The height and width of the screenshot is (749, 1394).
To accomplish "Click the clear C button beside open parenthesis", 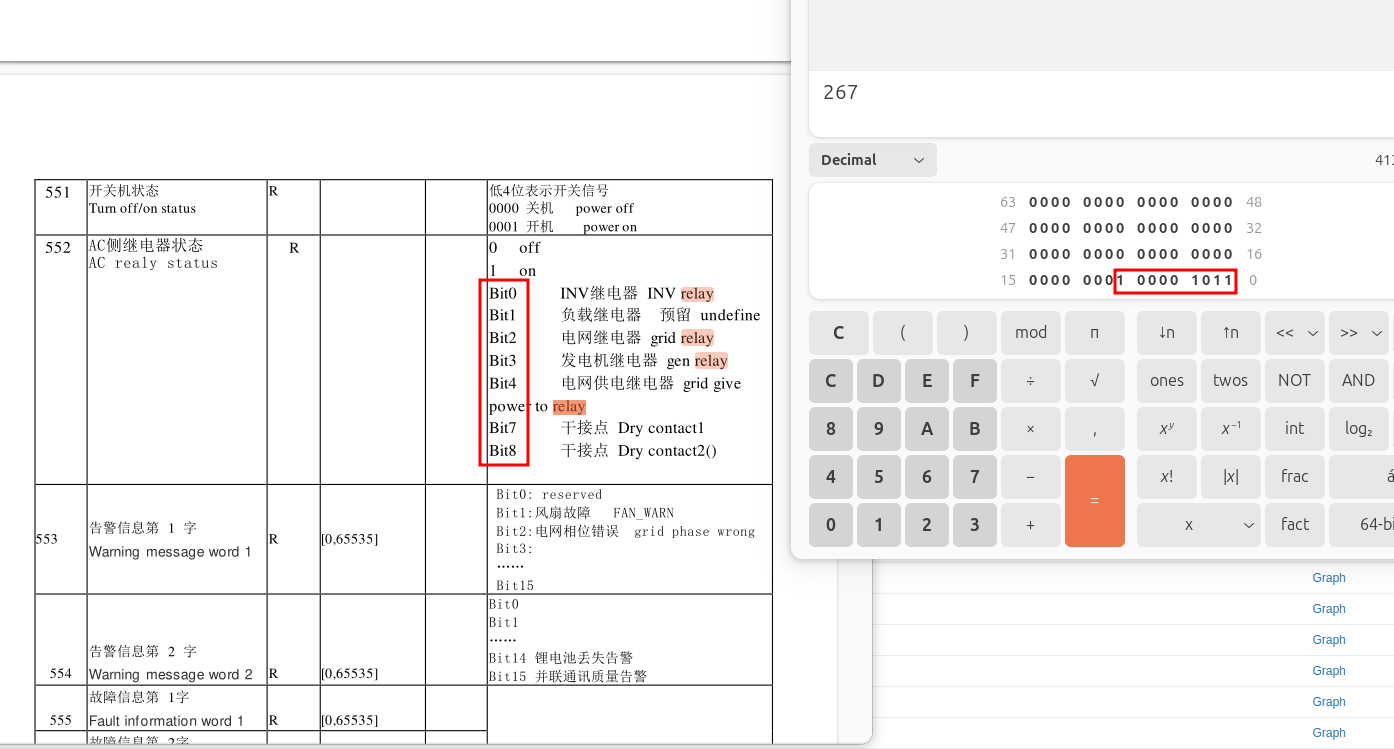I will coord(838,333).
